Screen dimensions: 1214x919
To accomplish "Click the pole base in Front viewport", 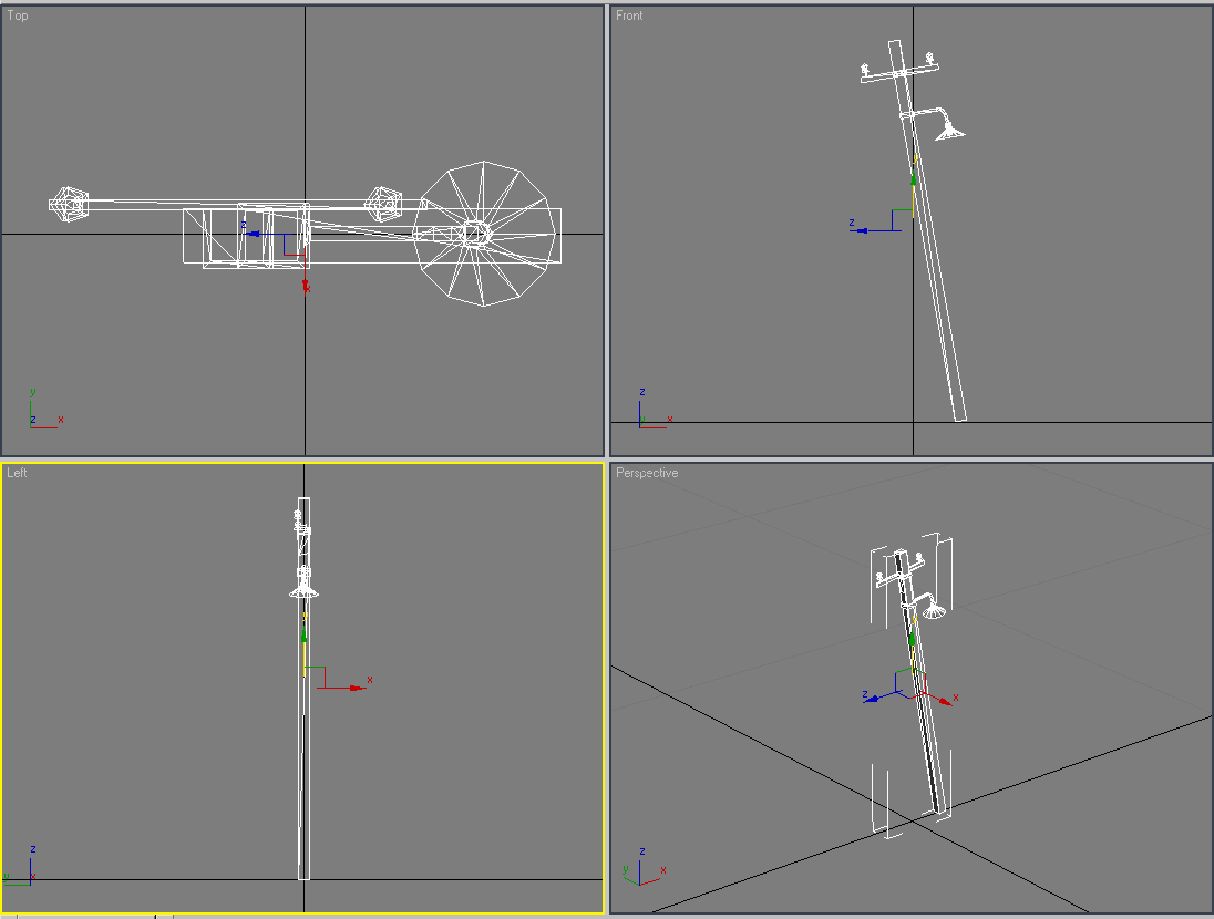I will 959,412.
